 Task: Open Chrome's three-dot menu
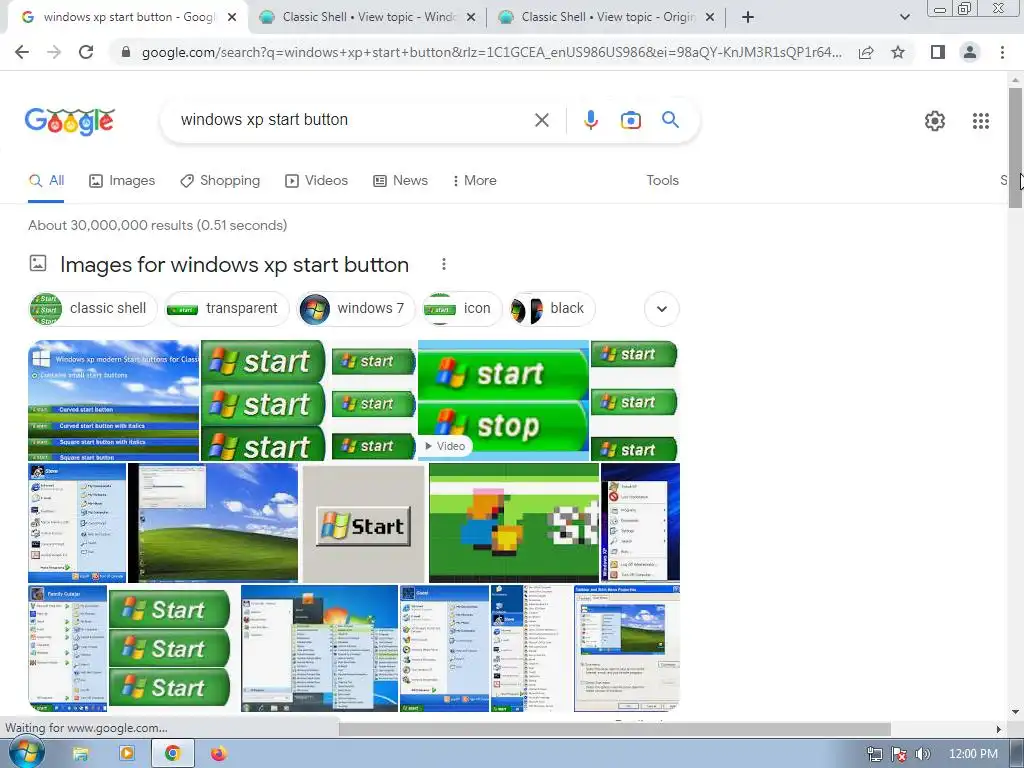click(1002, 52)
